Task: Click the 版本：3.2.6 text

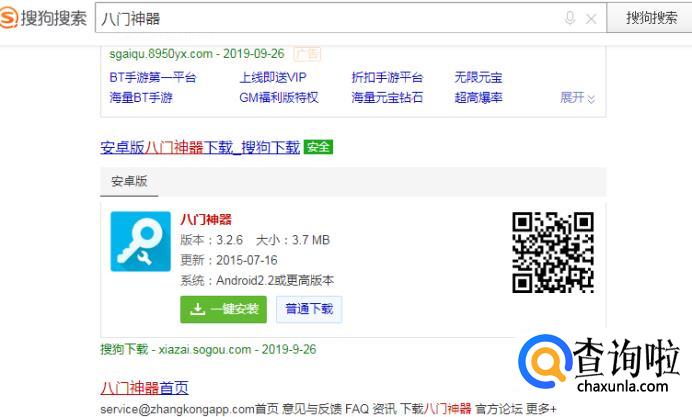Action: [x=211, y=240]
